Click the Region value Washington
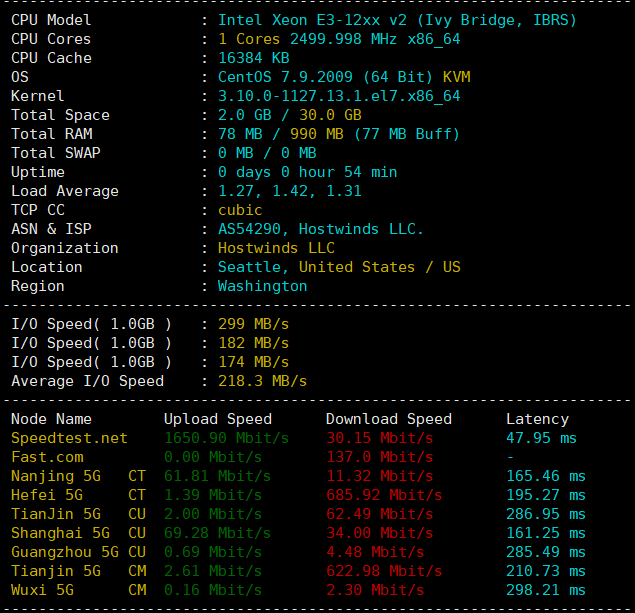Viewport: 635px width, 613px height. pyautogui.click(x=262, y=286)
